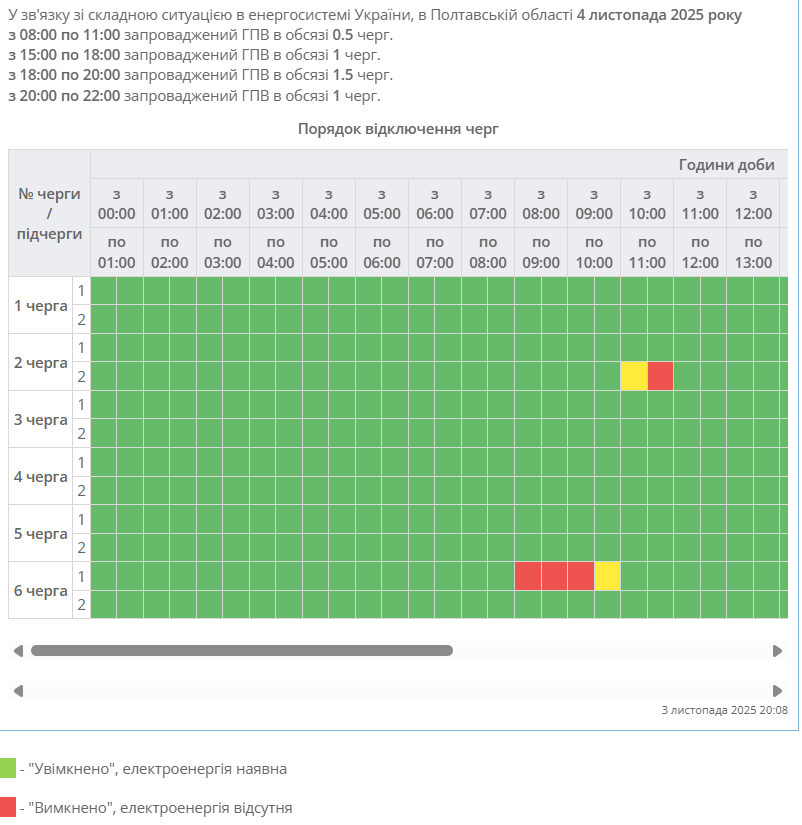Click the lower scrollbar's right arrow

(x=778, y=691)
